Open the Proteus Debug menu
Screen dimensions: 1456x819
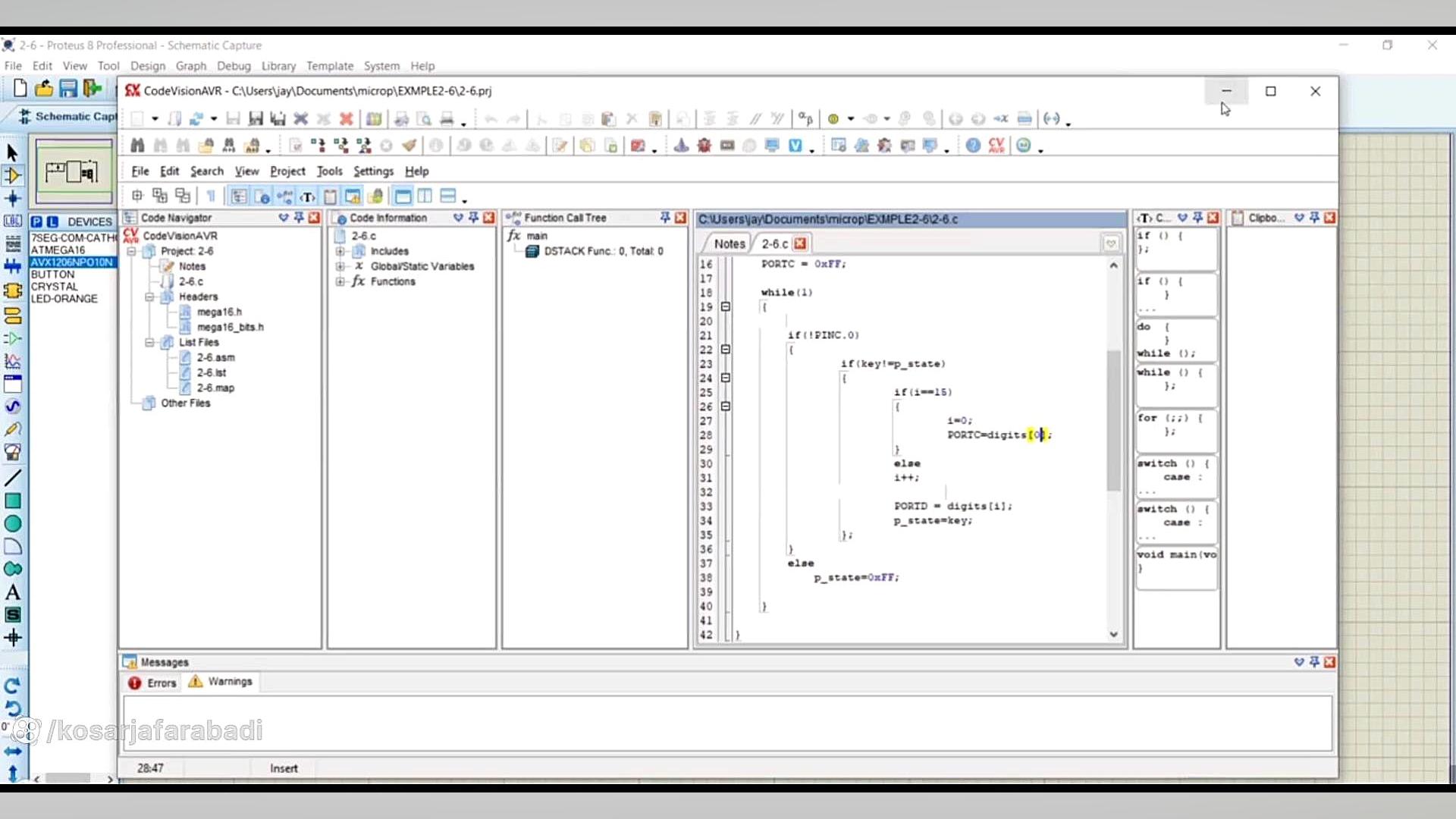point(234,66)
